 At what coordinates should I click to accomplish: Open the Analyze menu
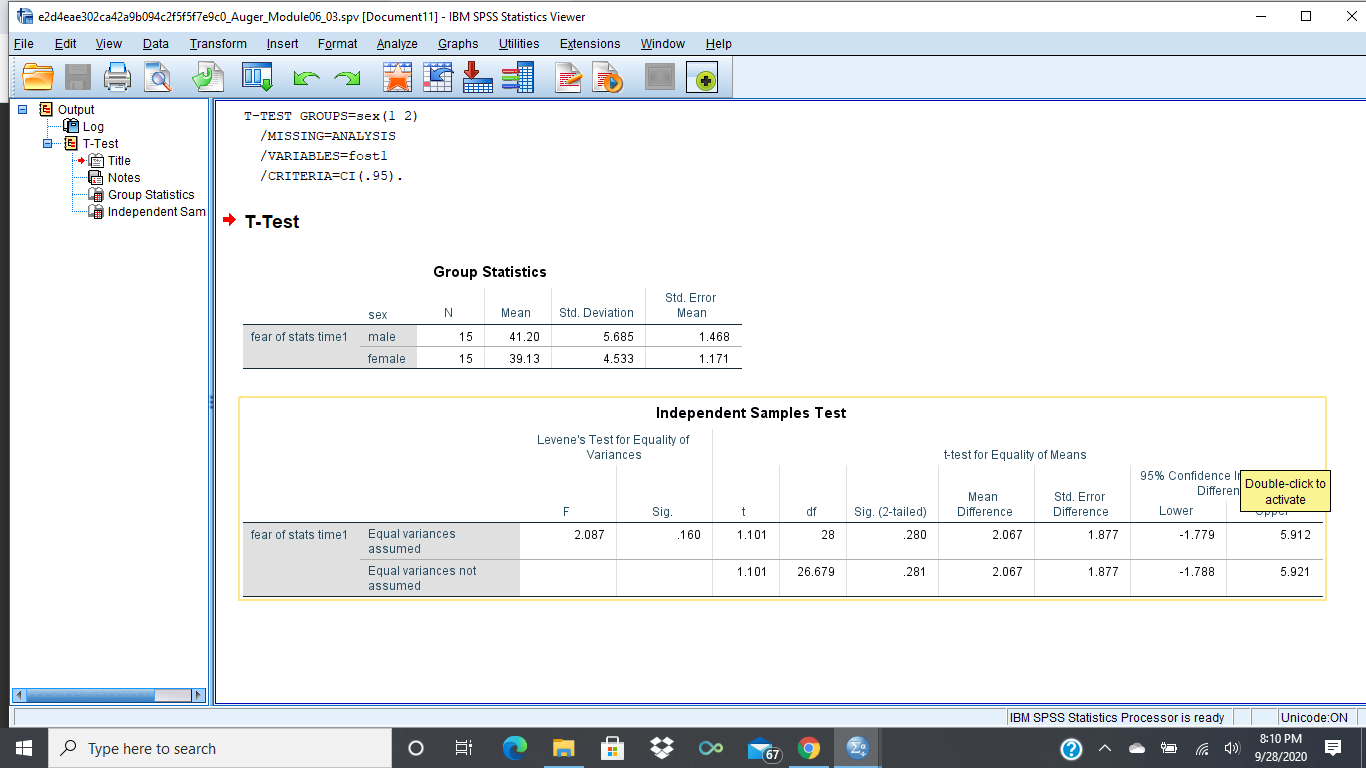click(x=396, y=43)
